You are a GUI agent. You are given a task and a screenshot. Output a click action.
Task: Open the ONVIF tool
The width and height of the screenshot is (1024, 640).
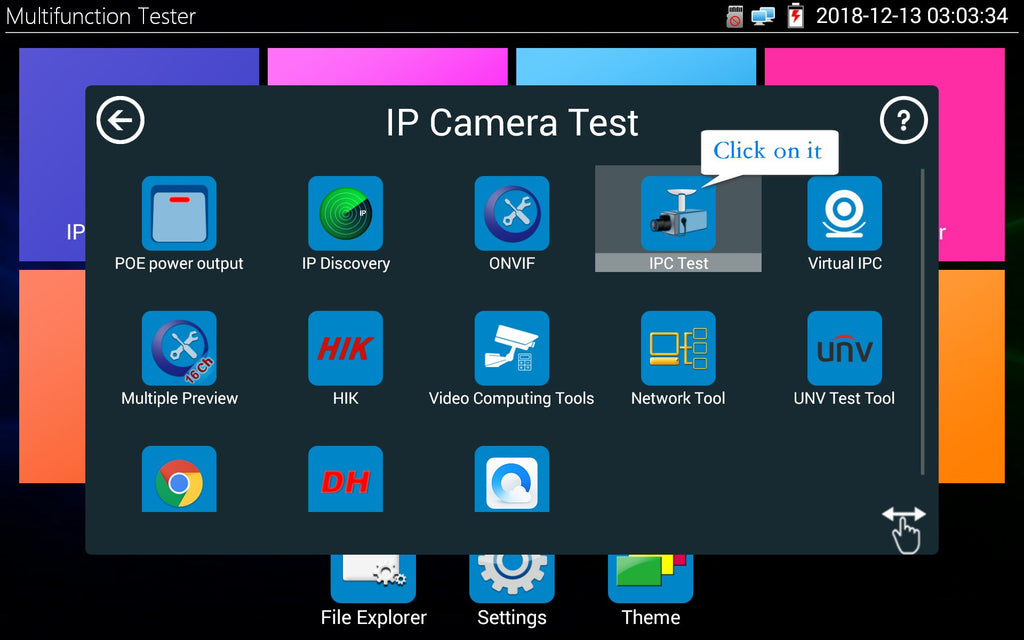[511, 214]
